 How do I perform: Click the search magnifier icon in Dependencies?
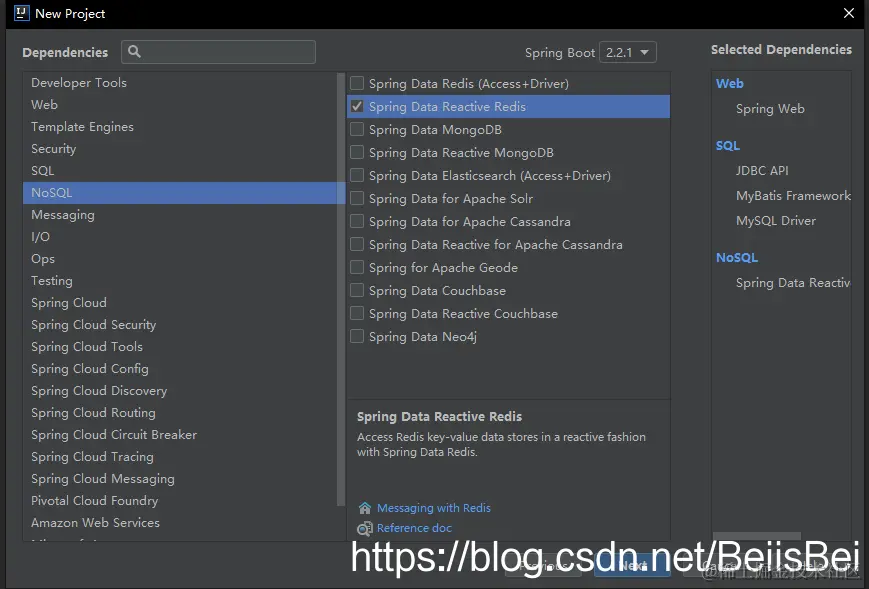pyautogui.click(x=134, y=52)
